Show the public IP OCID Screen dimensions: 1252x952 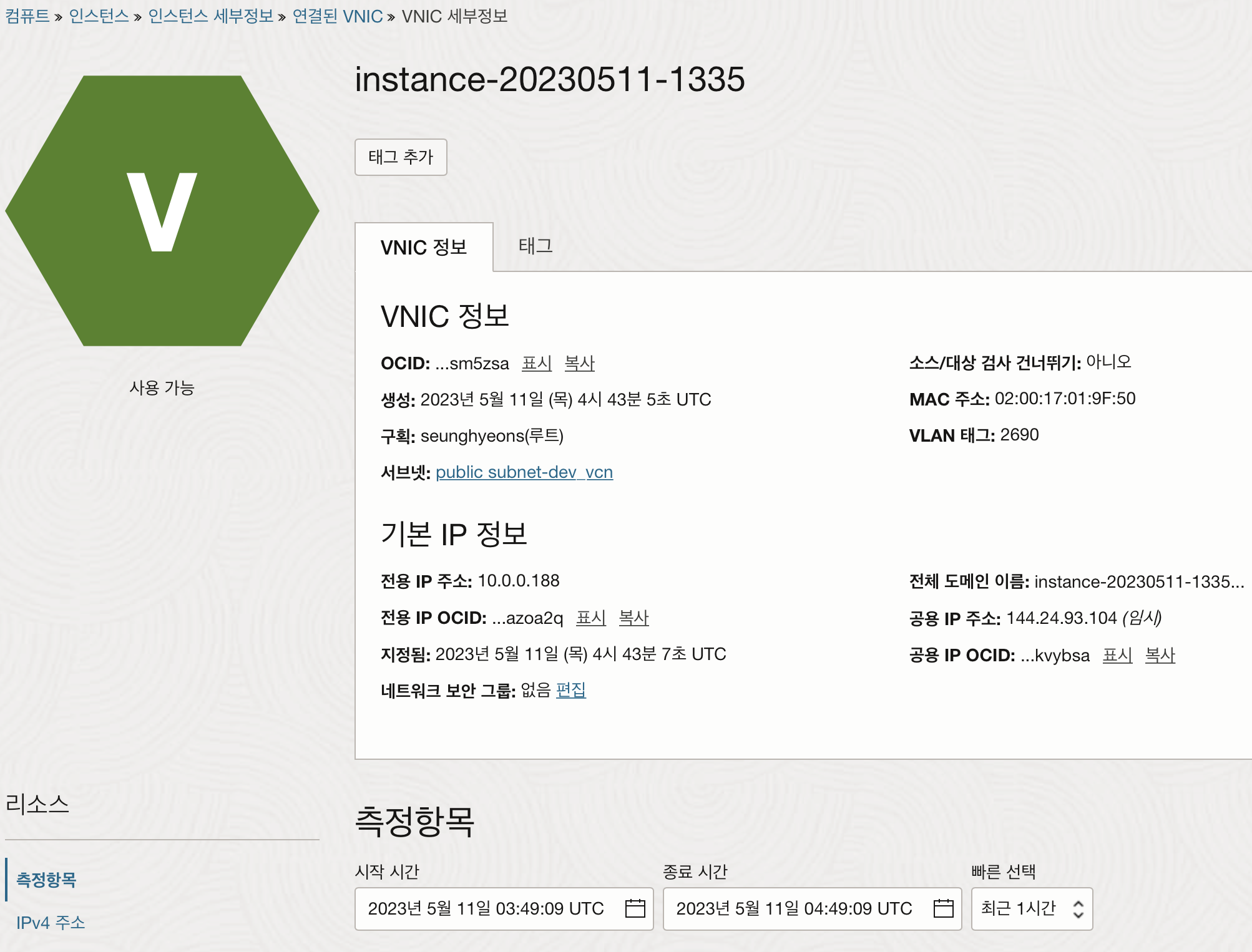pyautogui.click(x=1117, y=655)
